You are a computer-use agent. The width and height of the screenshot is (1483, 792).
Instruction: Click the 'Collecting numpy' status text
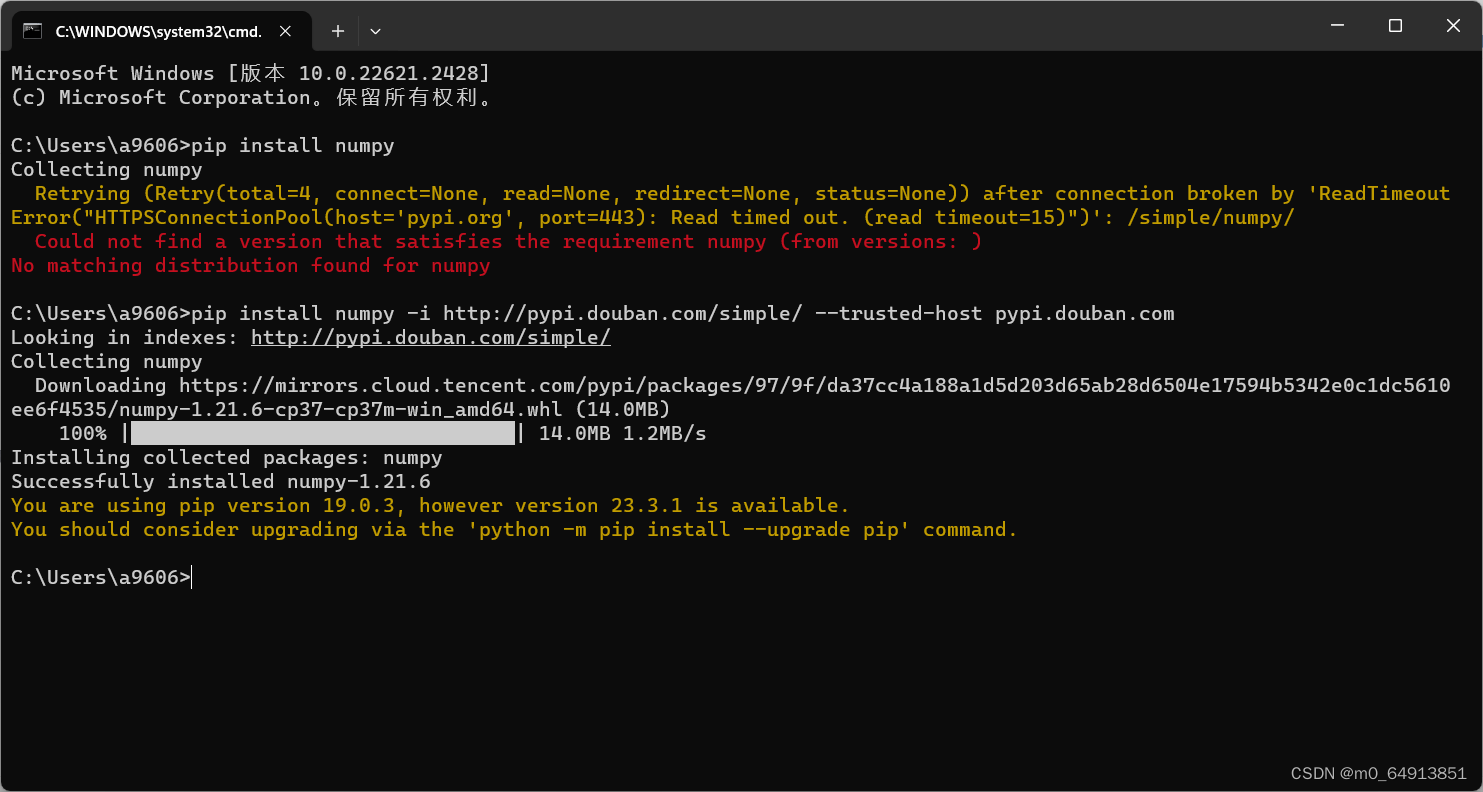[105, 169]
